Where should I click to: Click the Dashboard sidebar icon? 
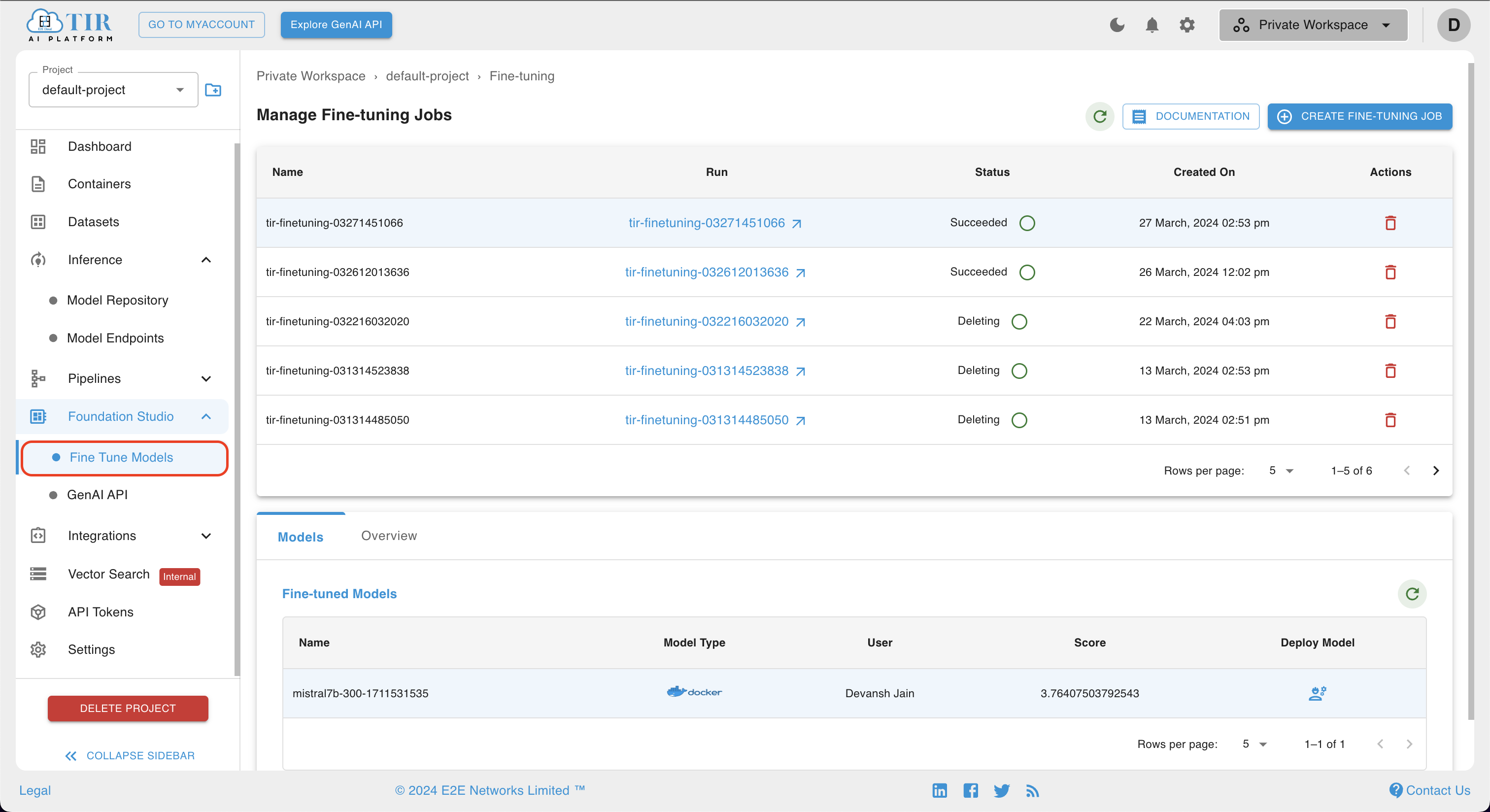[x=38, y=146]
